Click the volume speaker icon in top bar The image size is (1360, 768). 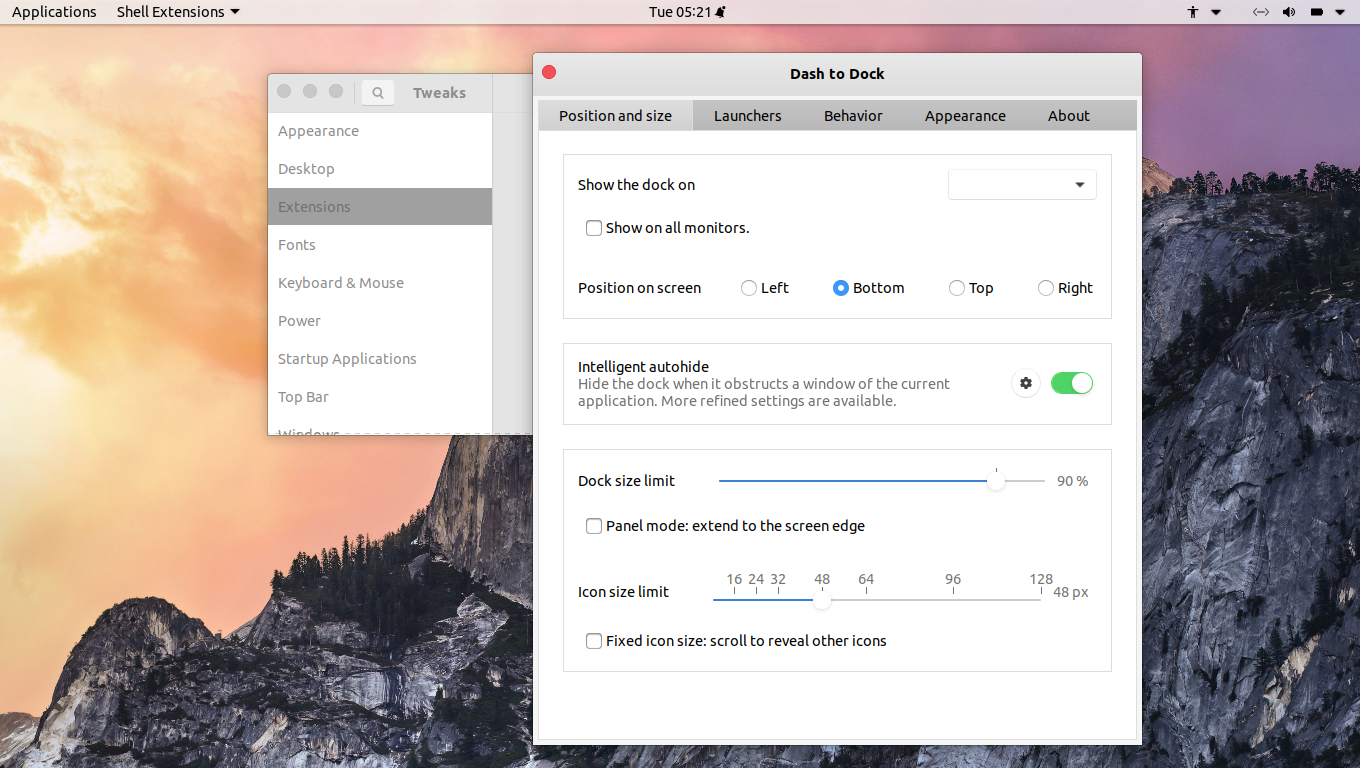(x=1289, y=12)
